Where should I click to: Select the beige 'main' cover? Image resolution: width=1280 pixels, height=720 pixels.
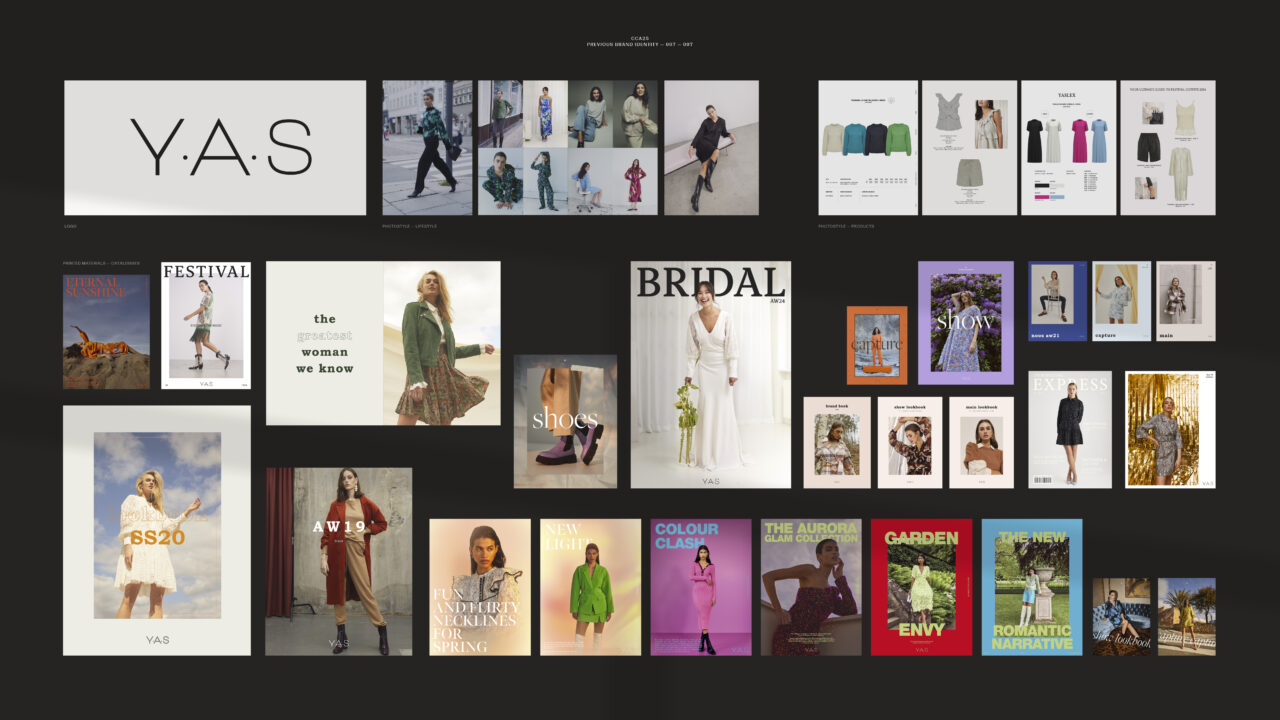point(1186,301)
